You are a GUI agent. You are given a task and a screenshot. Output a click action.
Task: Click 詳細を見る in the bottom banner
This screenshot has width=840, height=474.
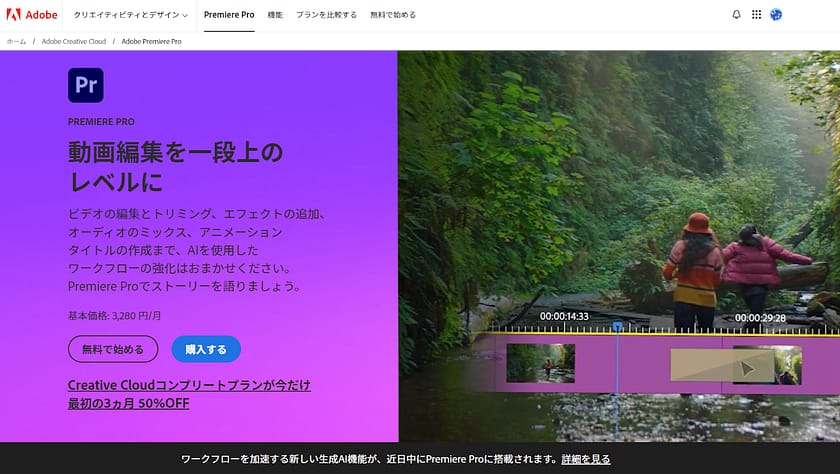click(x=585, y=459)
